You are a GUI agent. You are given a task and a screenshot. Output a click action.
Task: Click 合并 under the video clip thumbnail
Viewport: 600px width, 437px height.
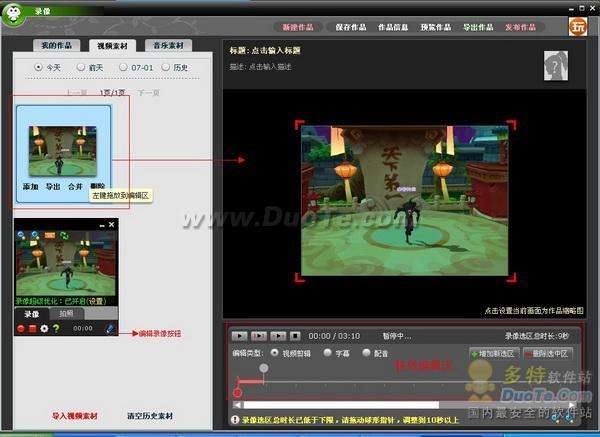[x=75, y=187]
